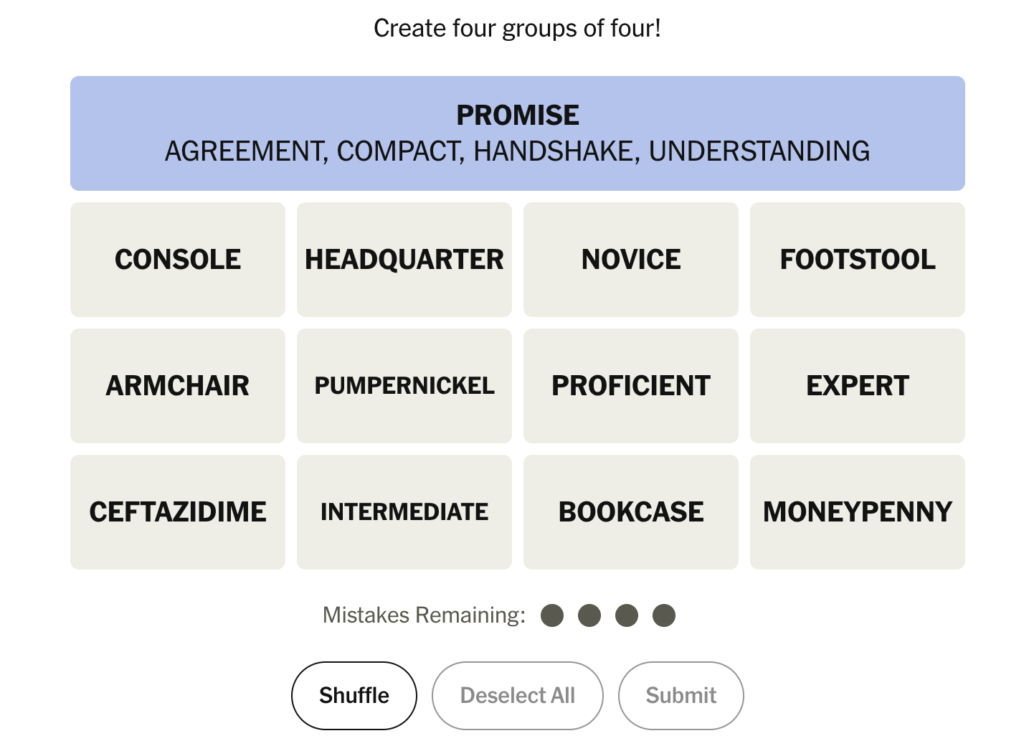The width and height of the screenshot is (1024, 746).
Task: Pick the EXPERT tile
Action: 857,386
